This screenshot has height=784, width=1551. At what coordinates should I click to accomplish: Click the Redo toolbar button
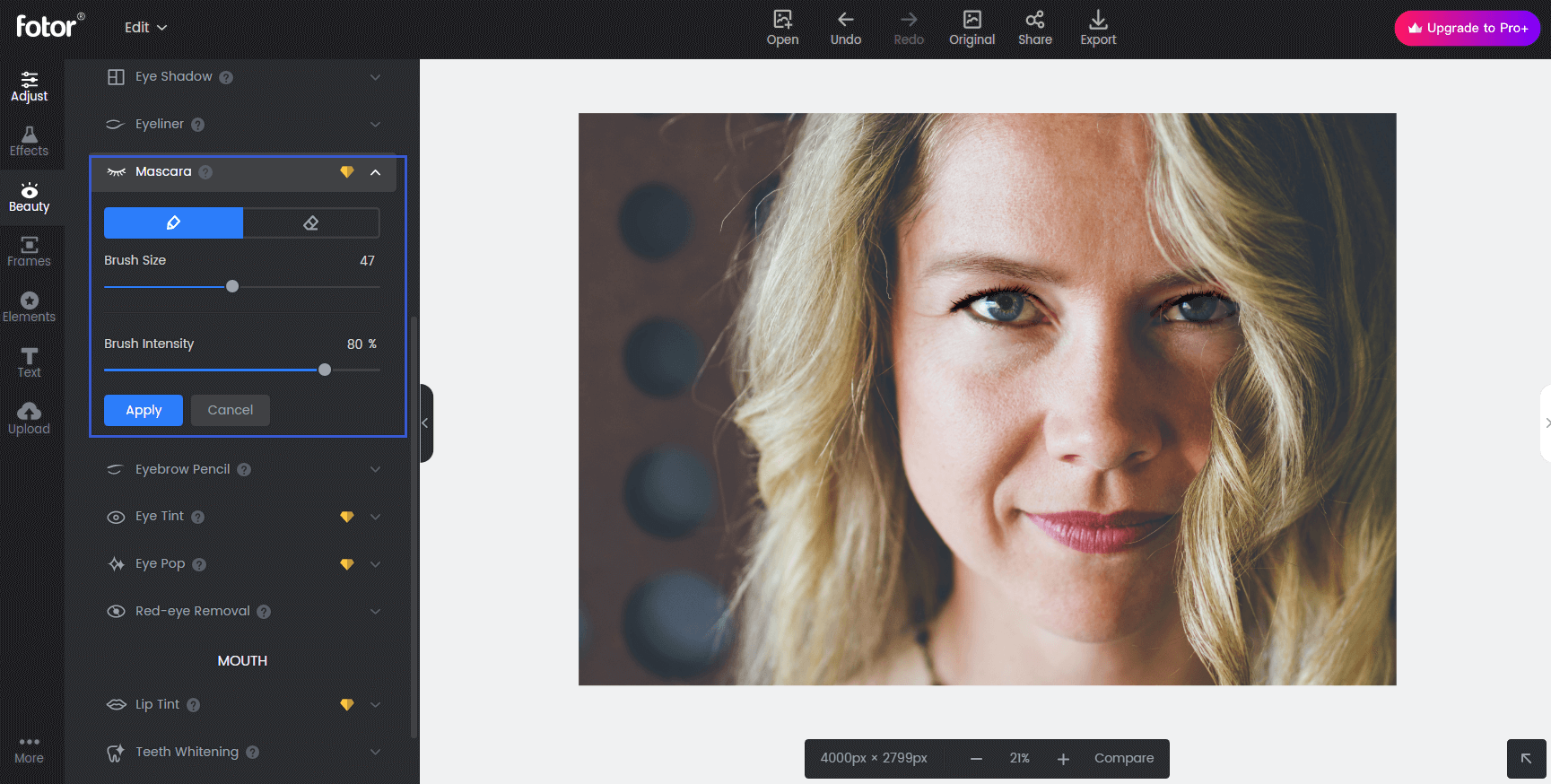909,28
